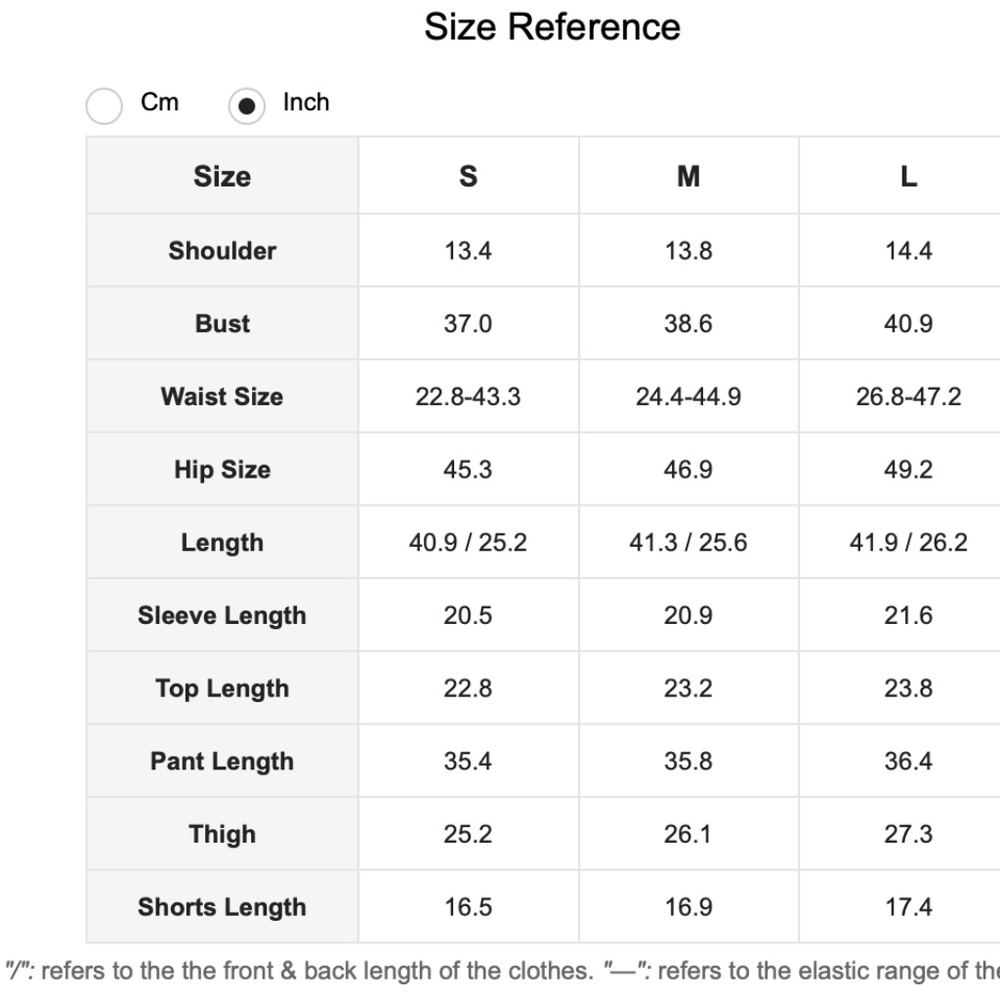The image size is (1000, 1000).
Task: Click the Size header cell
Action: [222, 175]
